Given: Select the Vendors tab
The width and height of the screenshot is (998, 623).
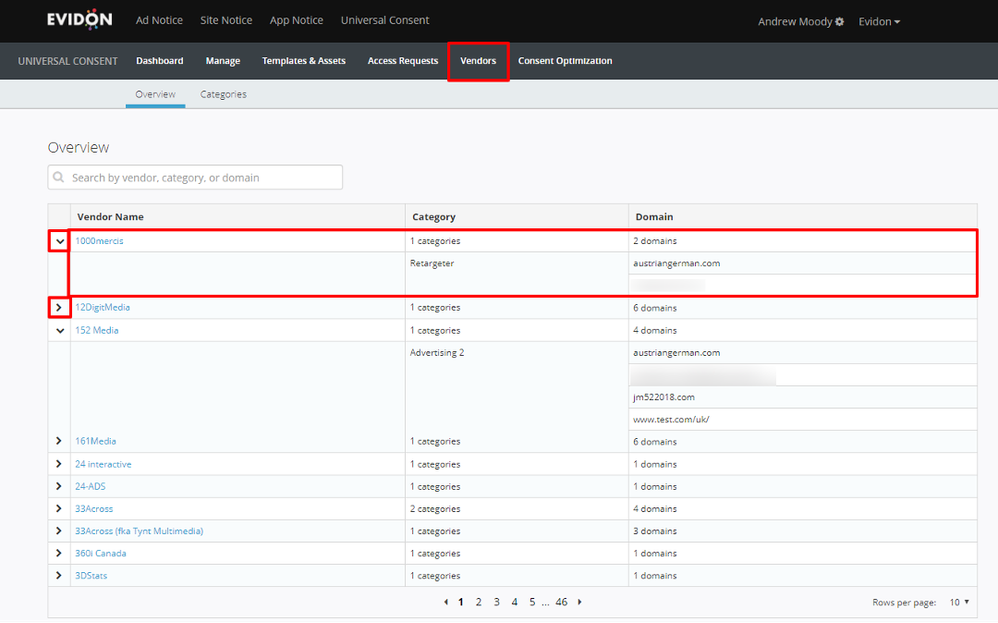Looking at the screenshot, I should [x=478, y=61].
